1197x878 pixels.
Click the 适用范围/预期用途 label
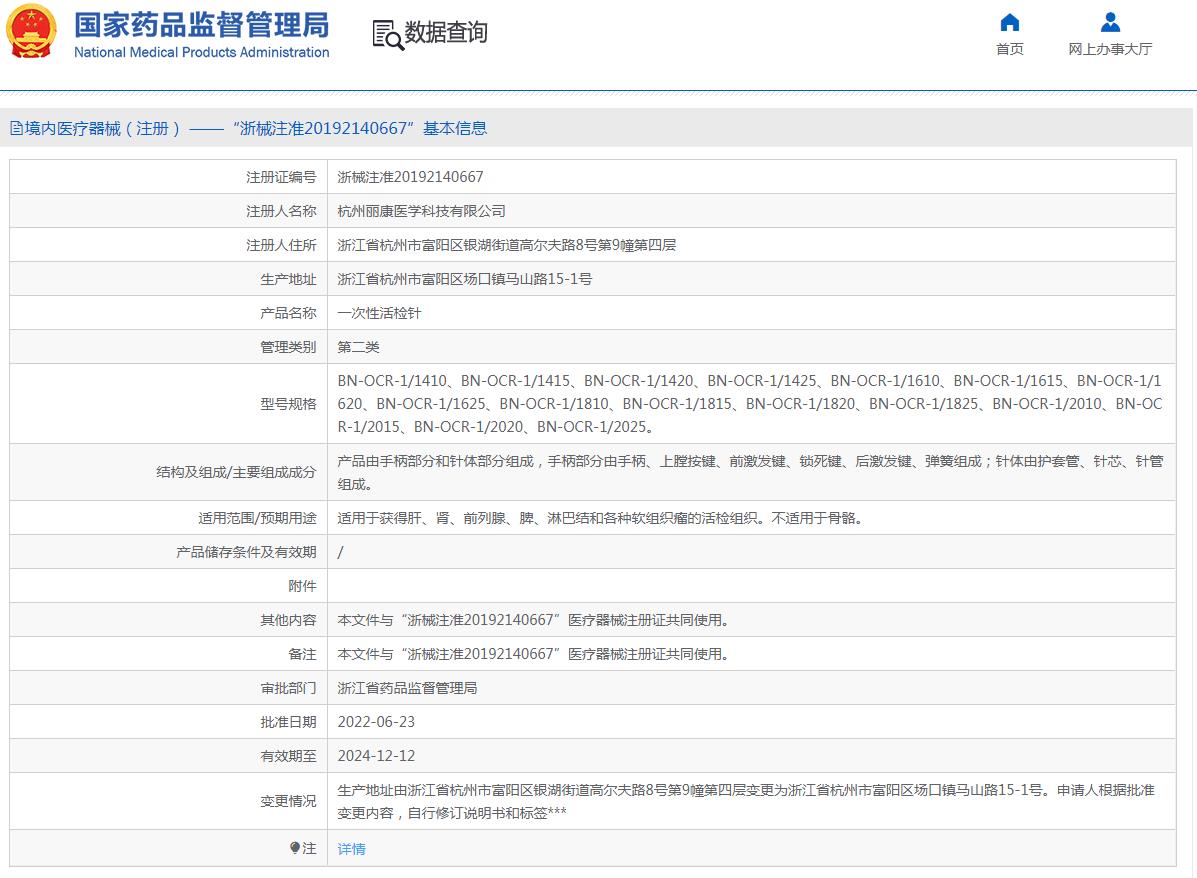[257, 518]
